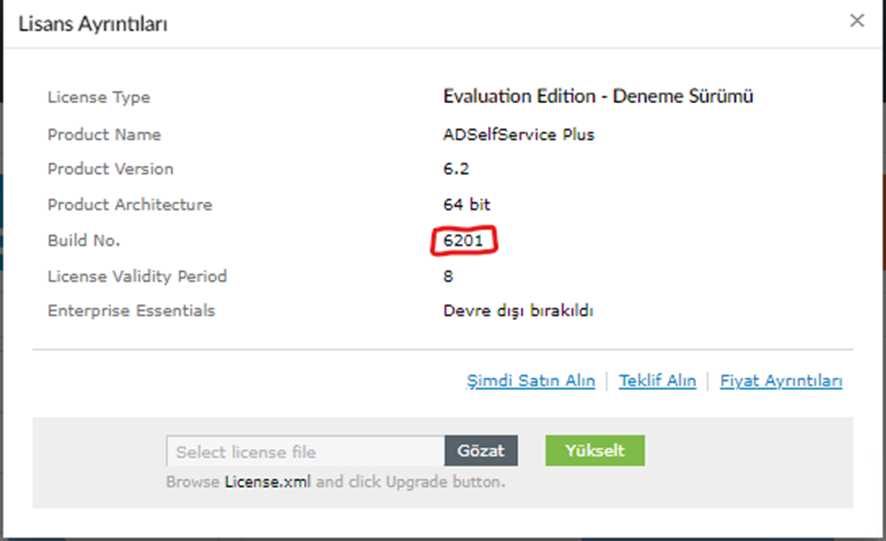Viewport: 886px width, 541px height.
Task: Click the License Validity Period label
Action: coord(137,276)
